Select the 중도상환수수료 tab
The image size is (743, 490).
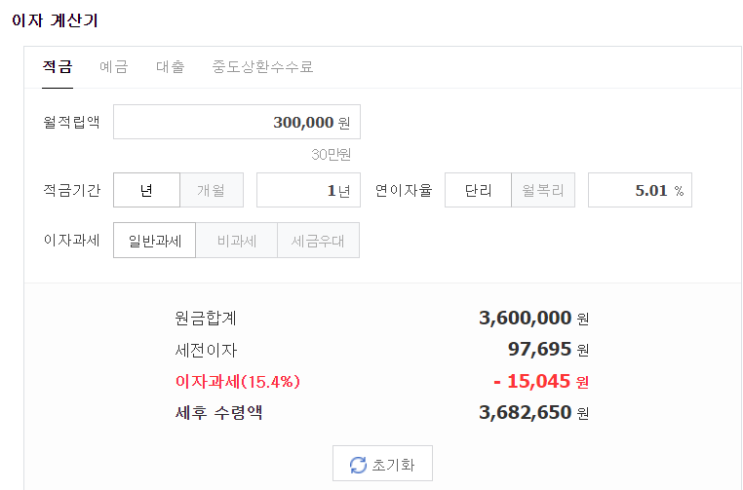[262, 67]
